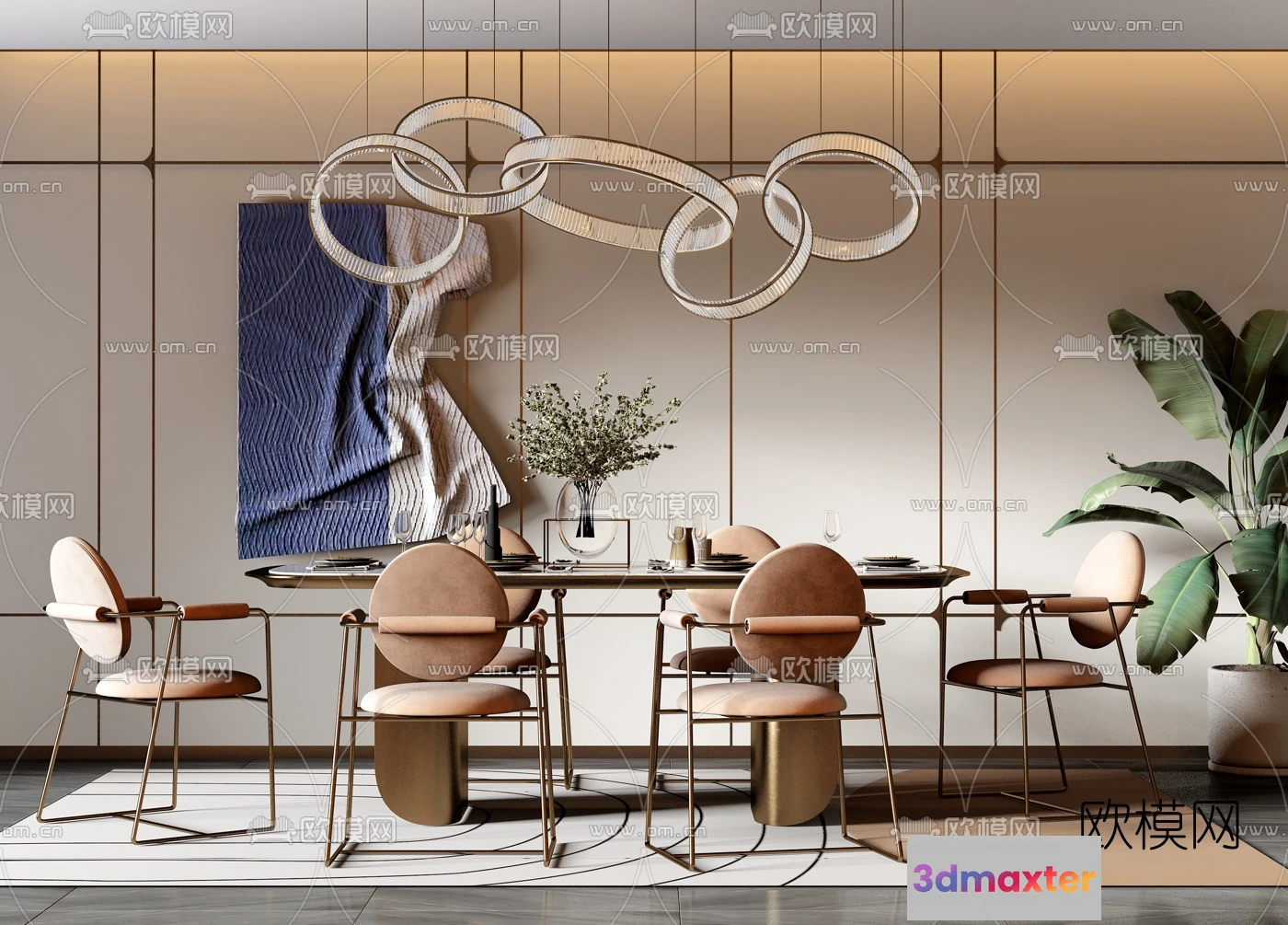Click the glass vase with branches
Viewport: 1288px width, 925px height.
click(x=585, y=517)
